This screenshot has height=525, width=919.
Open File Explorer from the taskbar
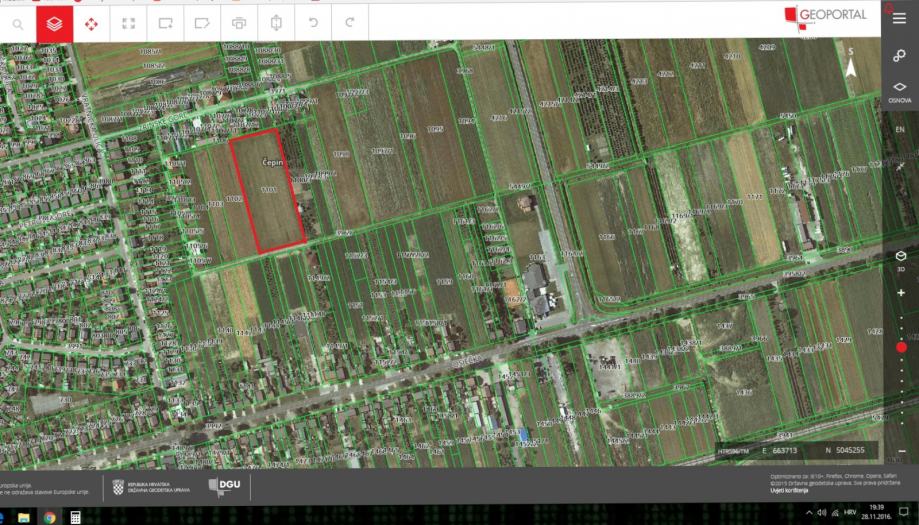(x=23, y=517)
